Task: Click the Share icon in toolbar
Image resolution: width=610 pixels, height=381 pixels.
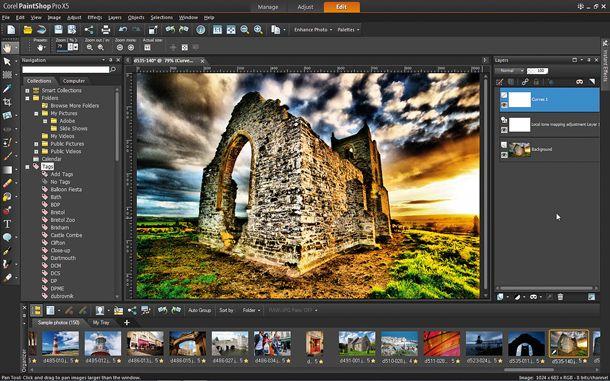Action: coord(89,30)
